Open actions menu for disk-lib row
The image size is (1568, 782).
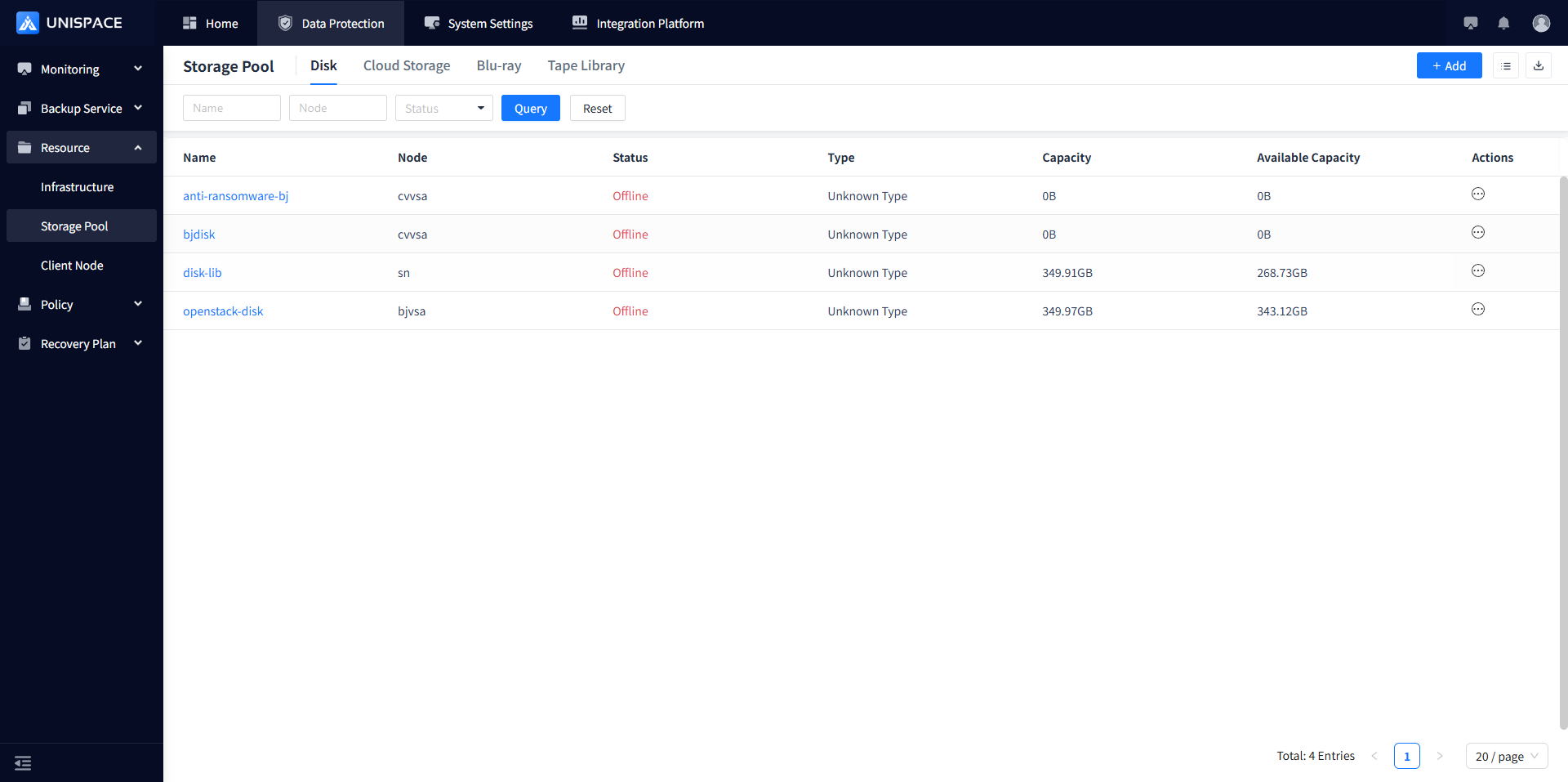click(x=1478, y=270)
